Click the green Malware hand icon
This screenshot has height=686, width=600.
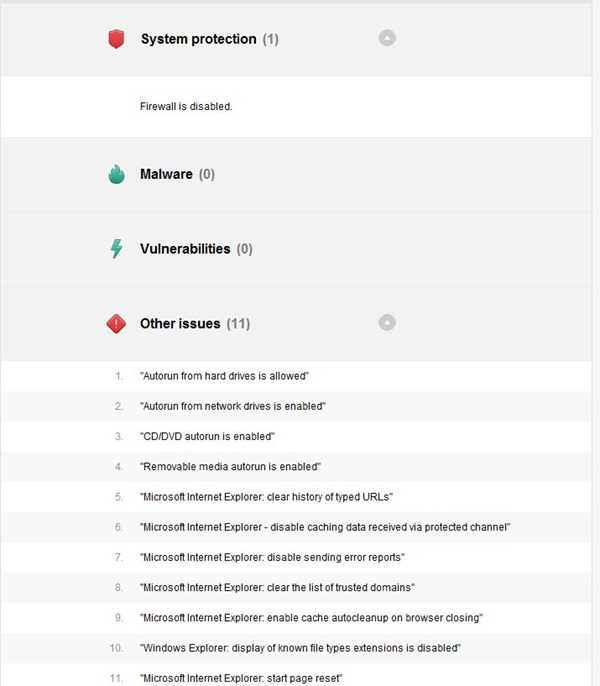(117, 174)
